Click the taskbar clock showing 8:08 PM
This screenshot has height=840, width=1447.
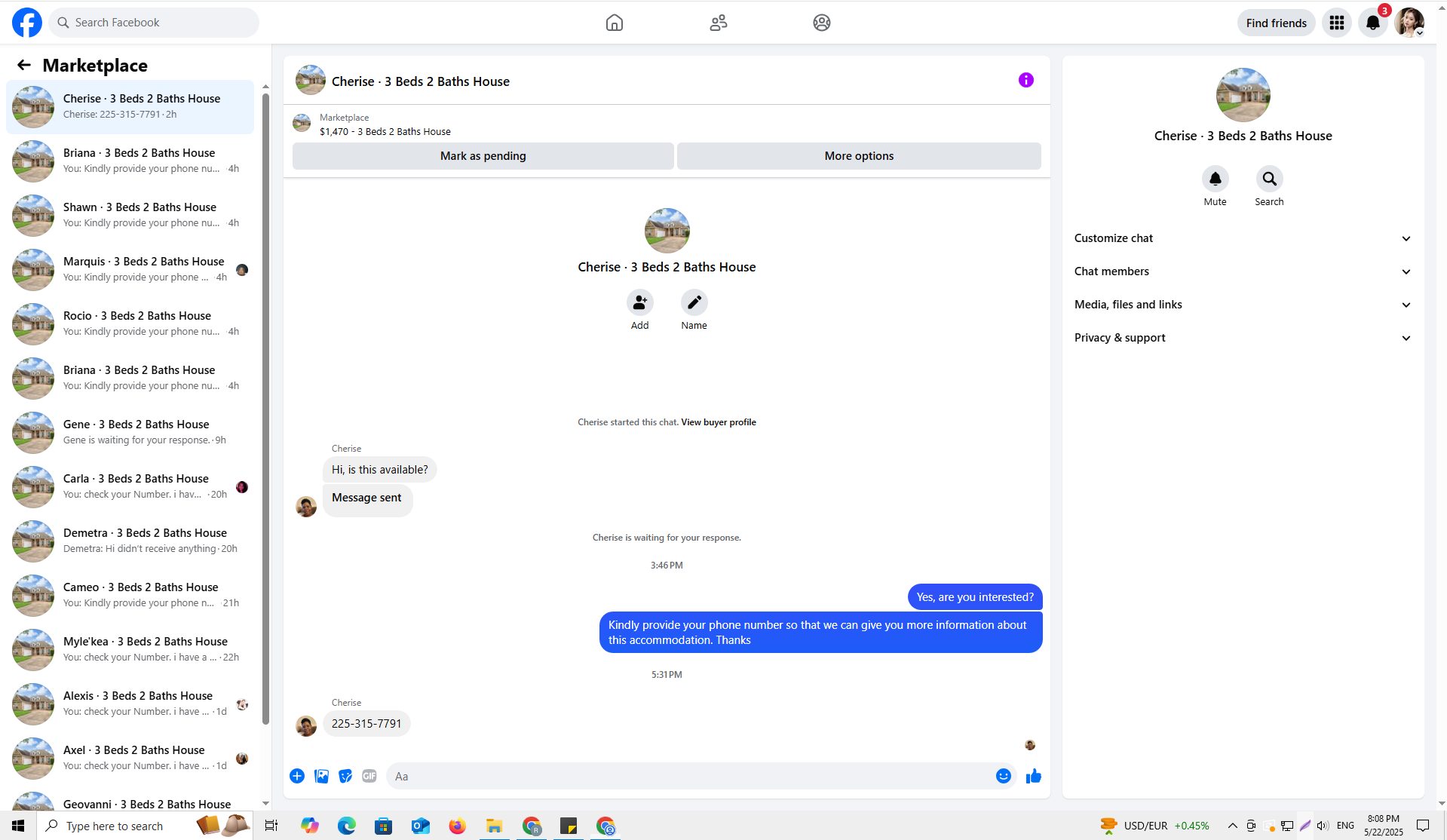point(1384,826)
